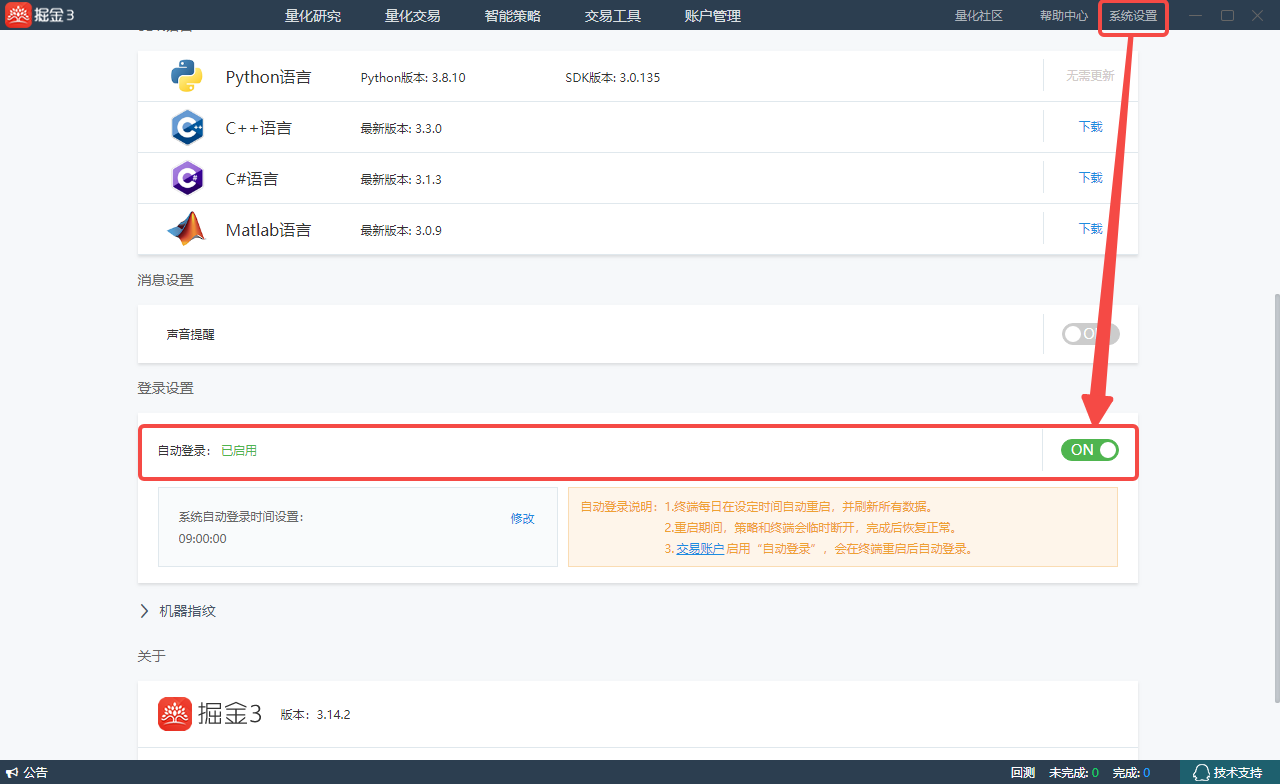Click the 已启用 status text

click(239, 451)
